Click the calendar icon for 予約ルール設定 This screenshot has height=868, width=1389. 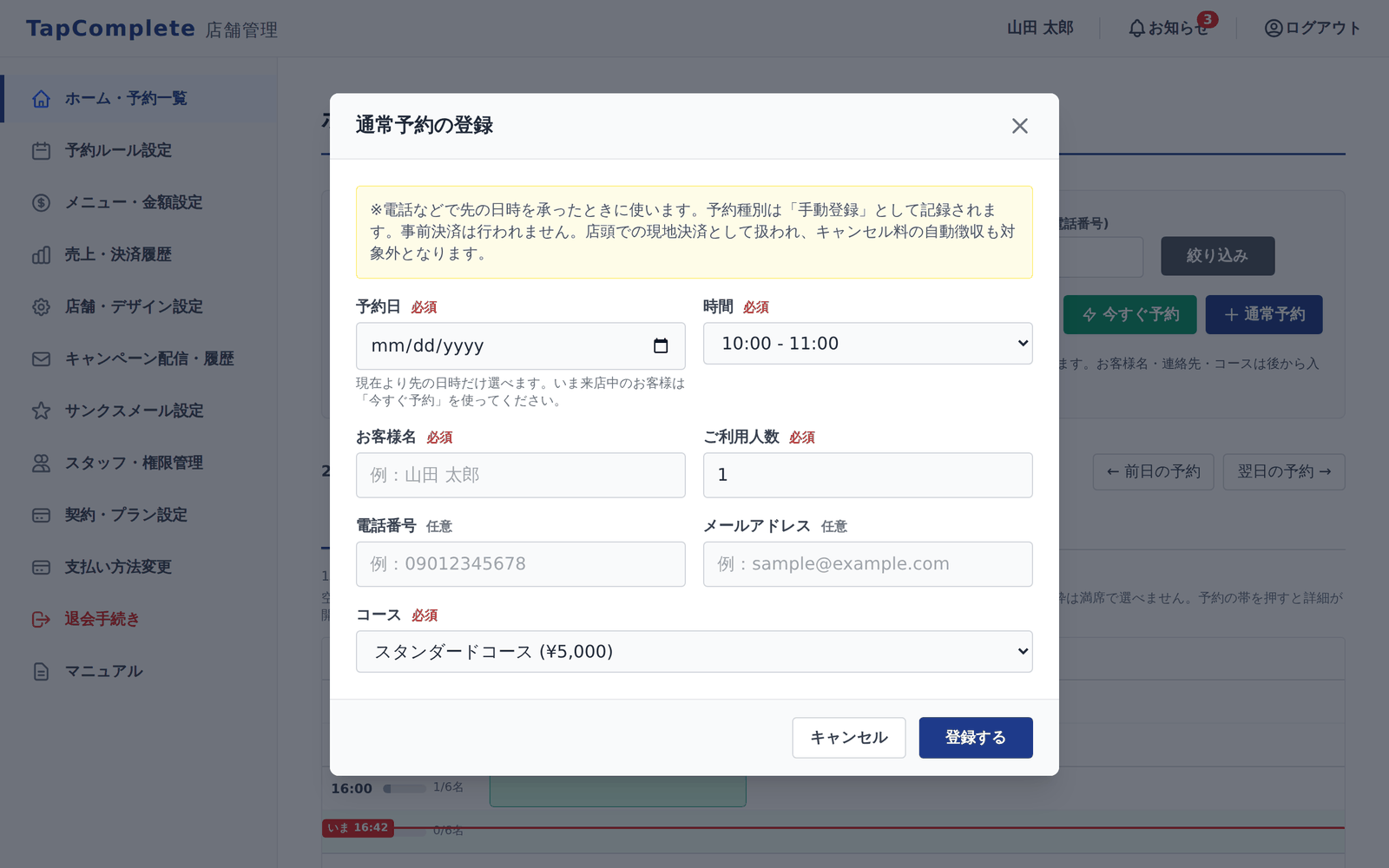41,151
